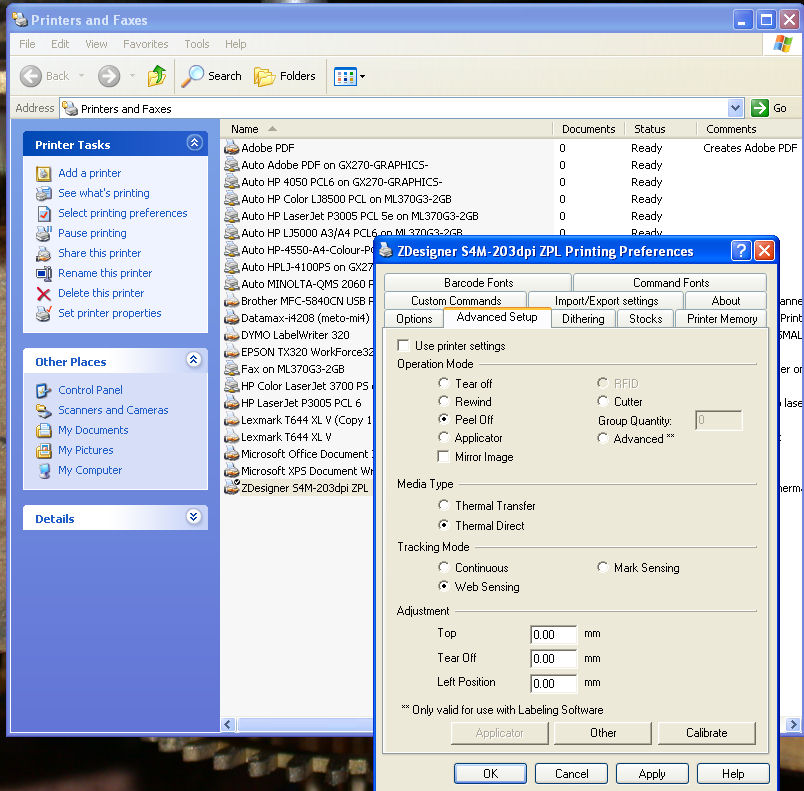This screenshot has width=804, height=791.
Task: Collapse the Other Places panel
Action: [193, 360]
